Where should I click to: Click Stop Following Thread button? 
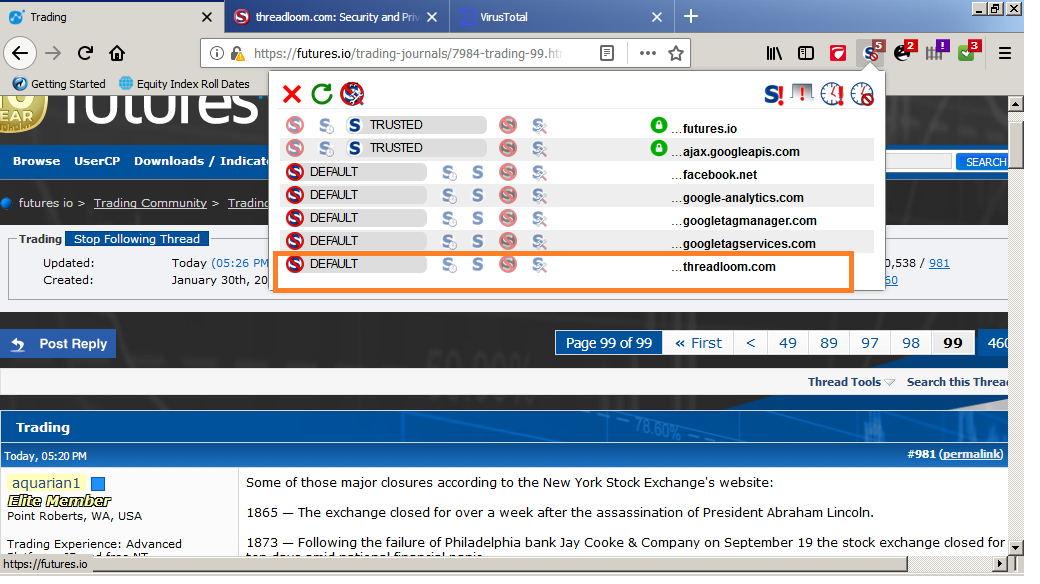(137, 239)
